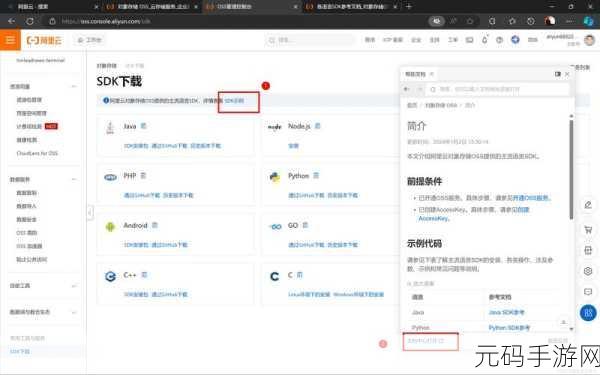The image size is (600, 375).
Task: Click the copy icon next to GO
Action: [x=305, y=225]
